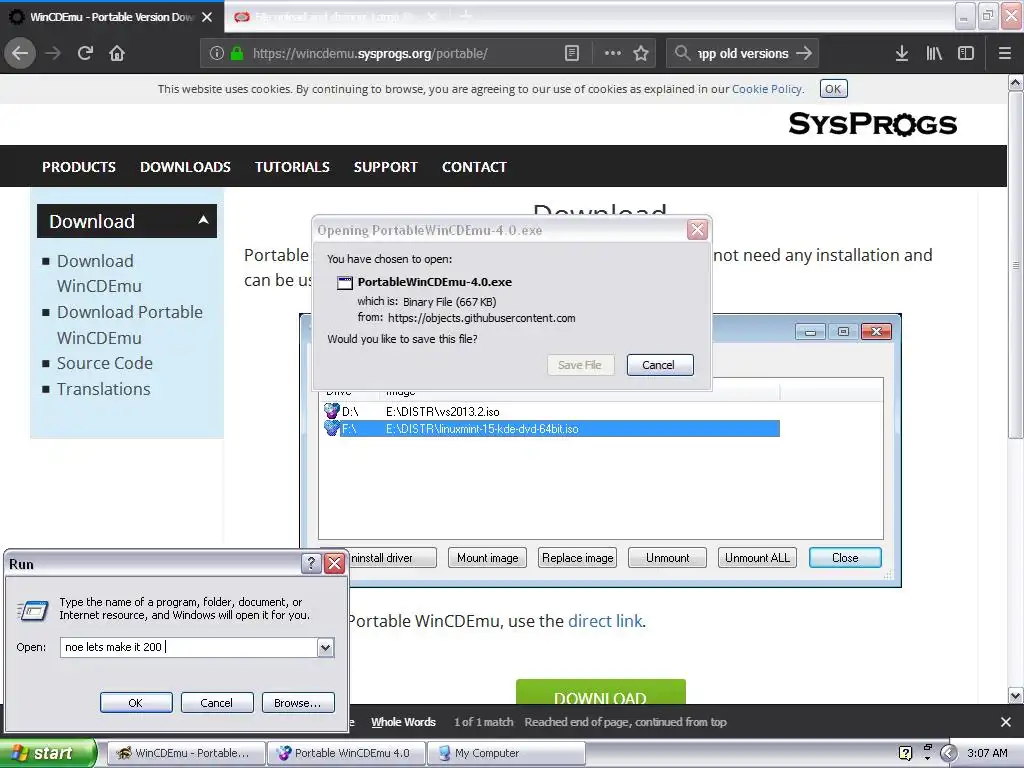Image resolution: width=1024 pixels, height=768 pixels.
Task: Close the WinCDEmu Portable Version tab
Action: click(x=207, y=17)
